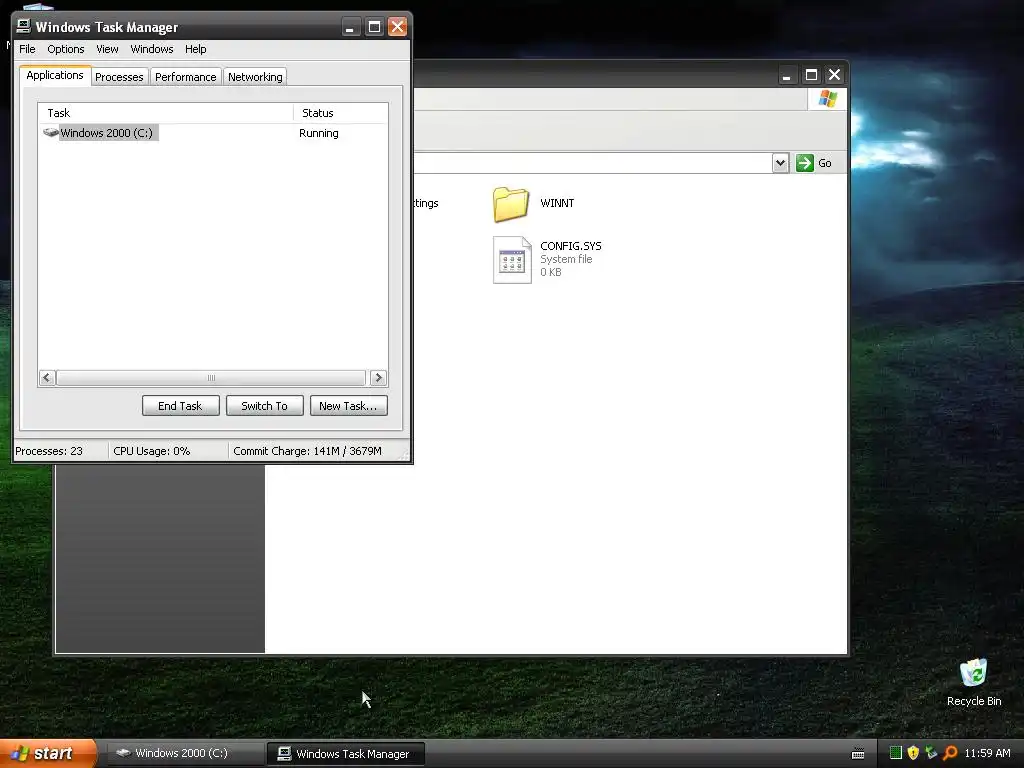Open the Options menu in Task Manager
Screen dimensions: 1024x768
pos(65,49)
